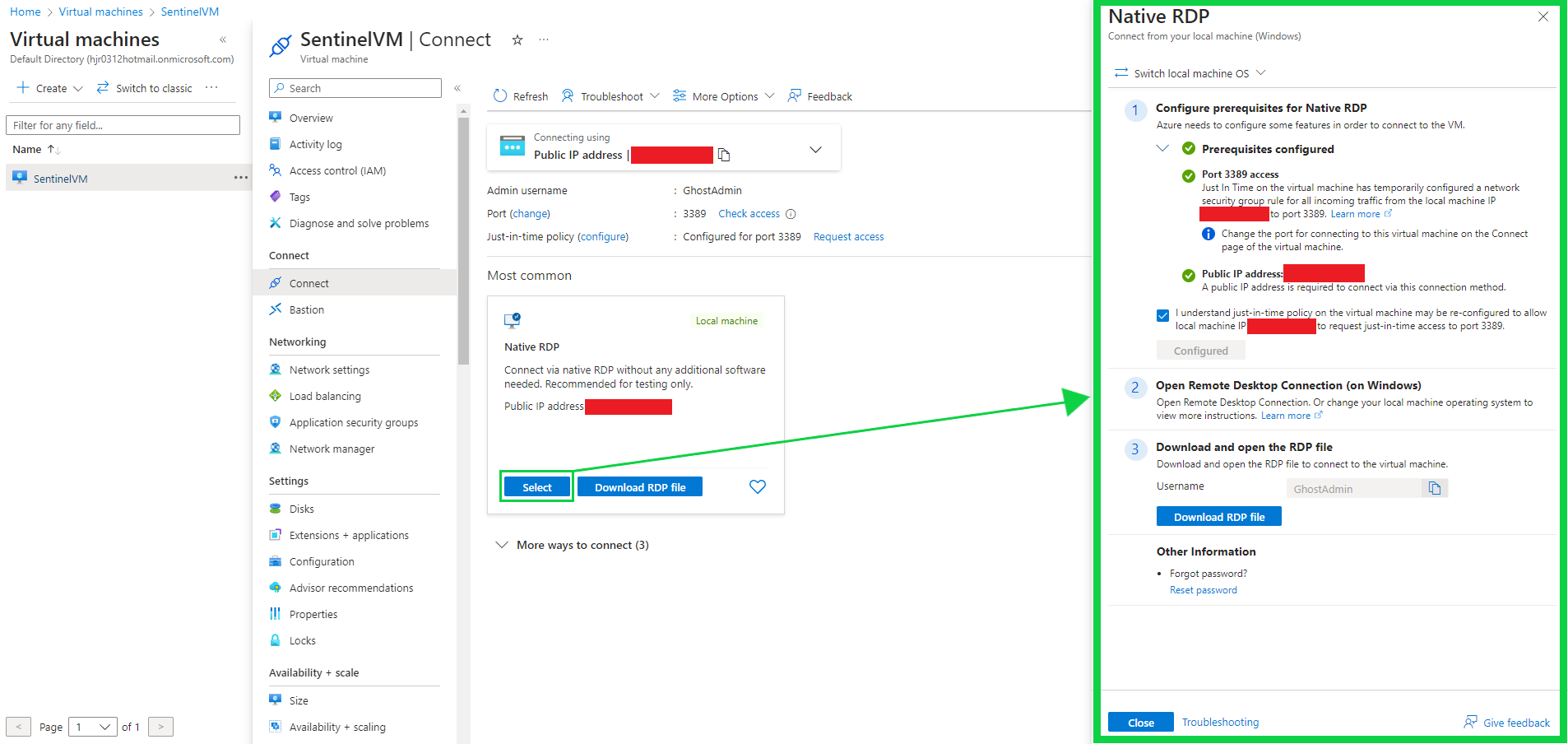Close the Native RDP panel with the X
Image resolution: width=1568 pixels, height=744 pixels.
1543,16
